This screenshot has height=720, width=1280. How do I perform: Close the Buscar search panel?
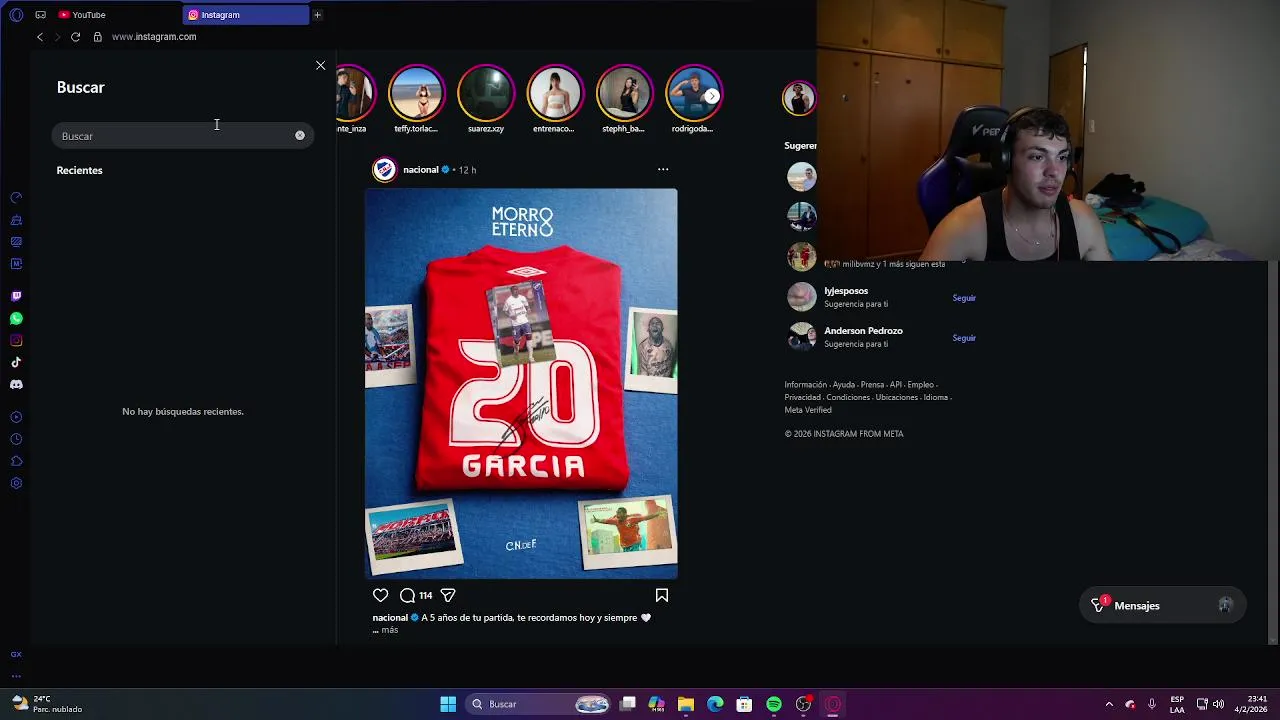pos(320,65)
